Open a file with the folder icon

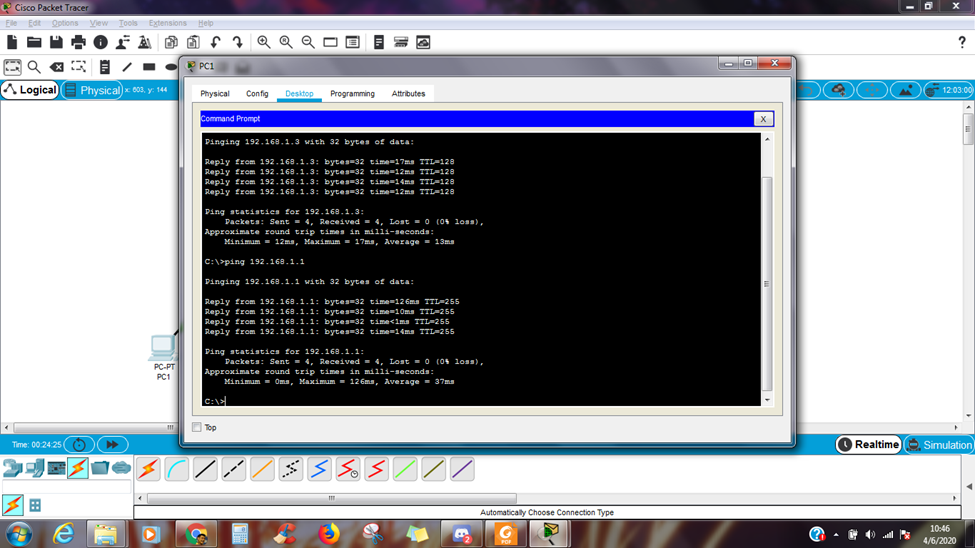point(34,42)
